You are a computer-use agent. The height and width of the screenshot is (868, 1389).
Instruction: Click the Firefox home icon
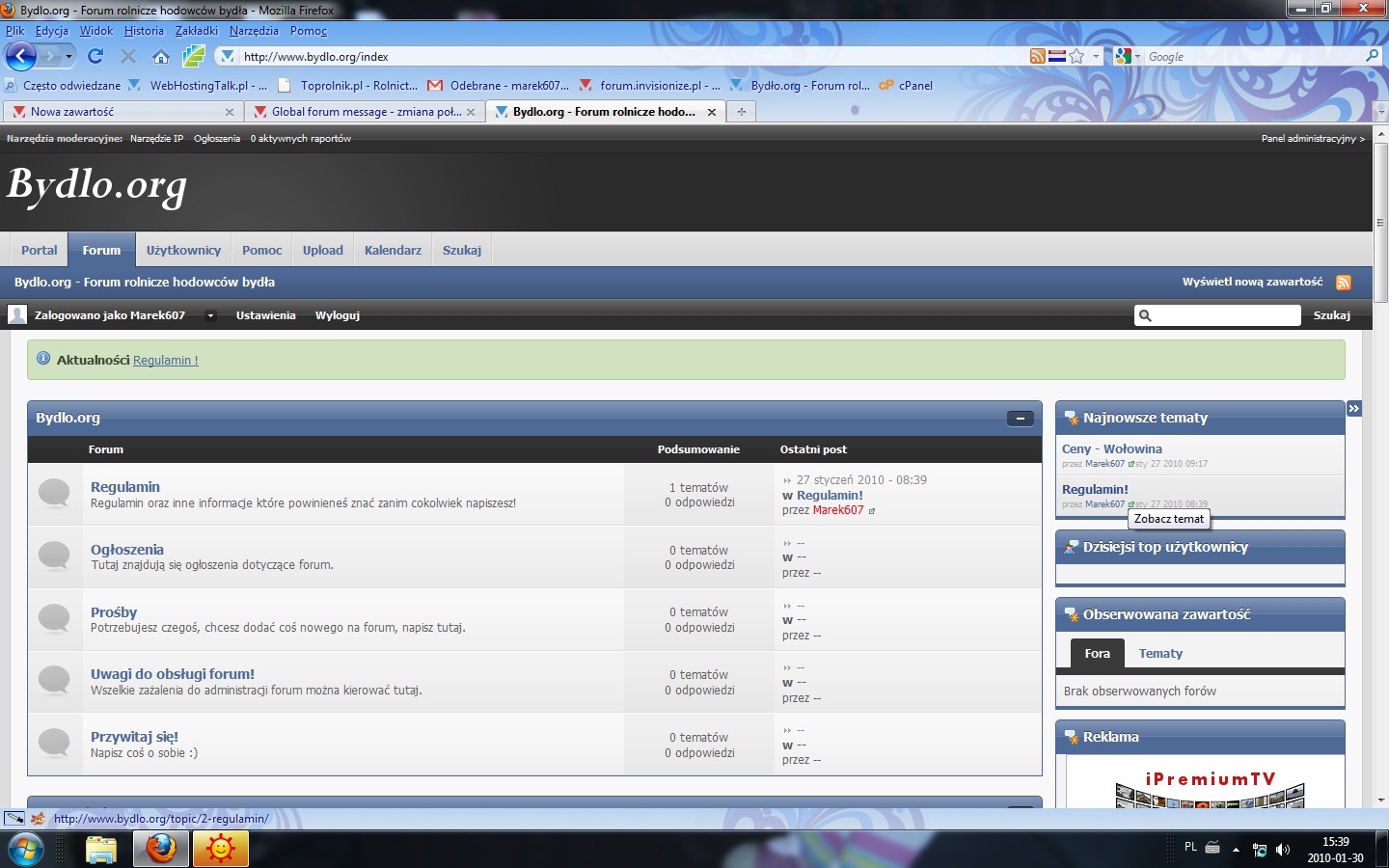[x=161, y=56]
